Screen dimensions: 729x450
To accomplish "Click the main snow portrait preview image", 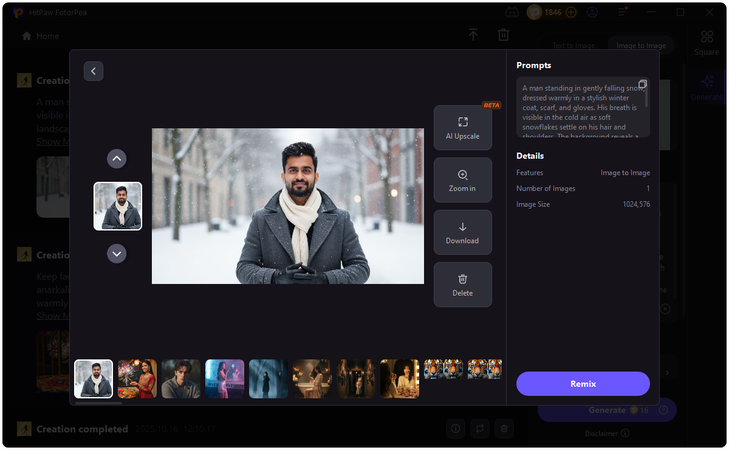I will click(x=288, y=206).
